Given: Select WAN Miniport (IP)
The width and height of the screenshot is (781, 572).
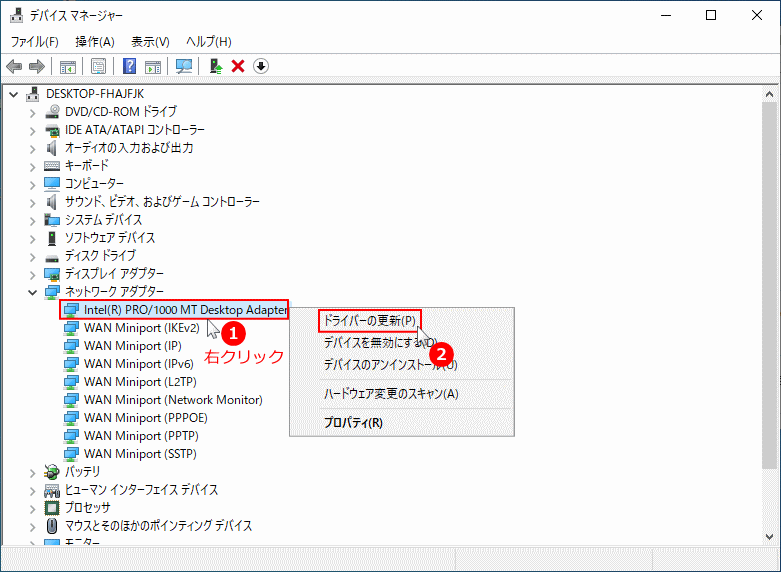Looking at the screenshot, I should pyautogui.click(x=132, y=346).
